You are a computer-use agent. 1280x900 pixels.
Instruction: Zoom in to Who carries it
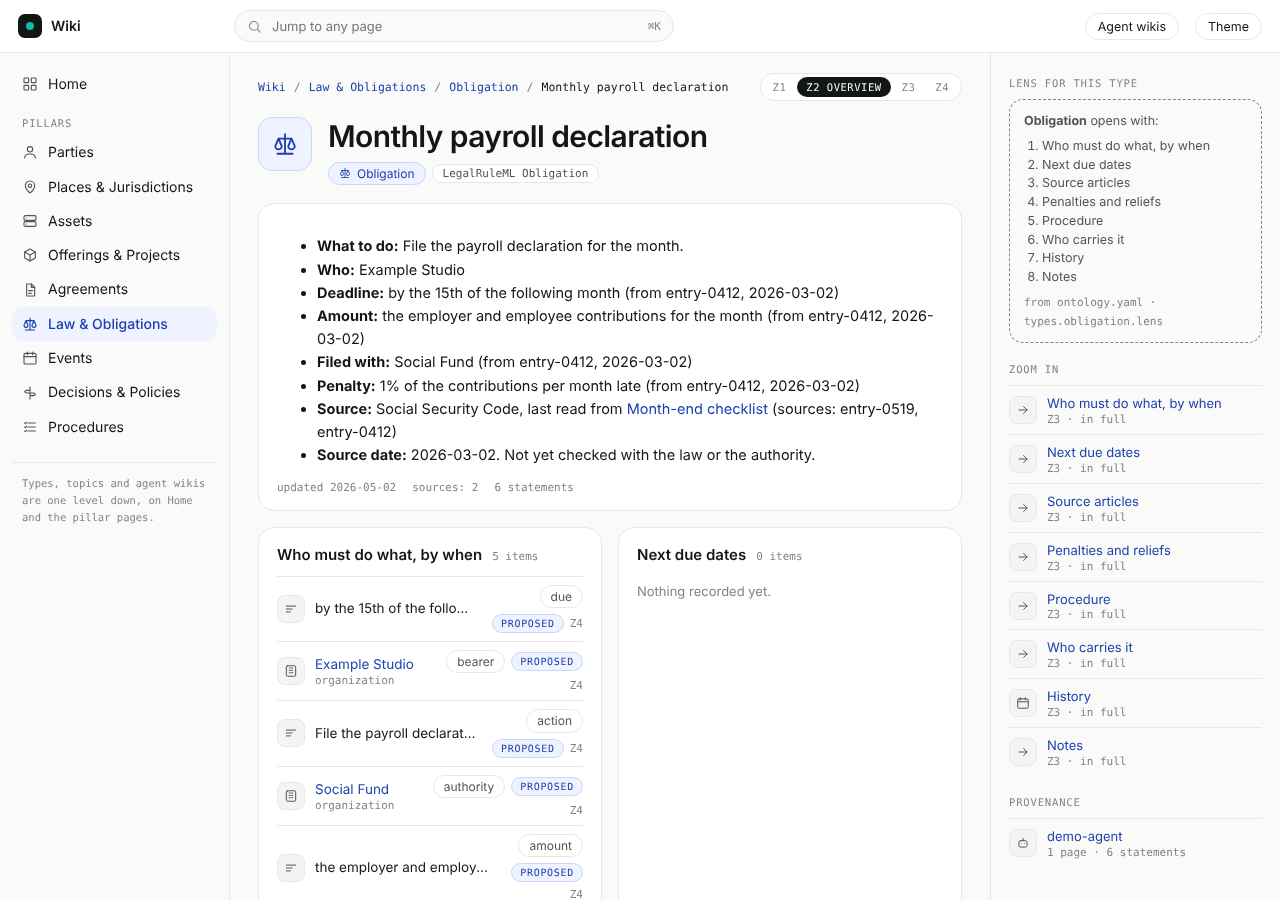(x=1090, y=647)
